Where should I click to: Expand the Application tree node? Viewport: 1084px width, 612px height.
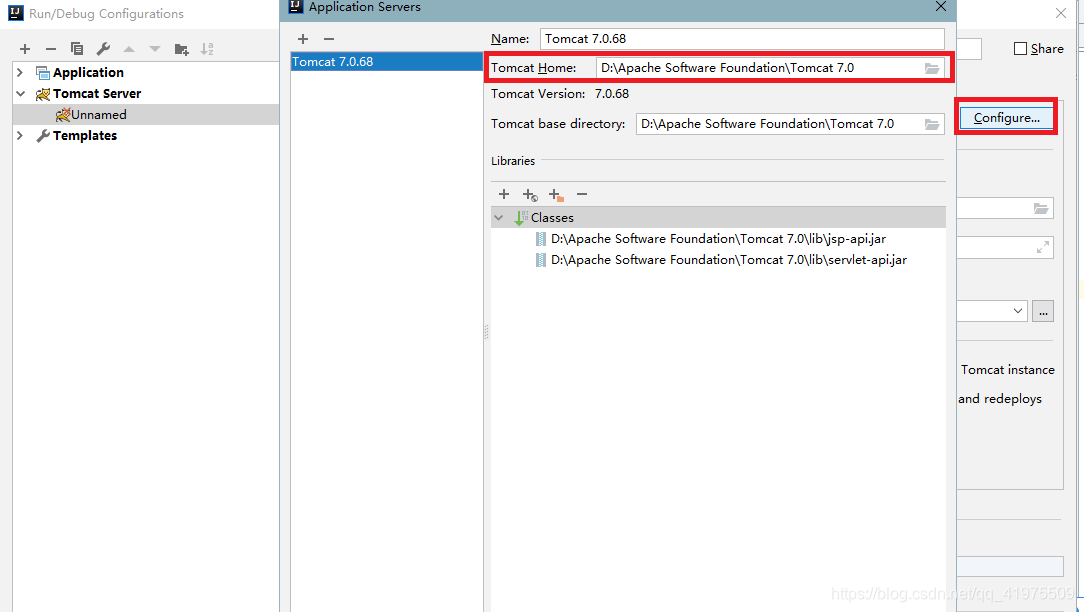point(20,73)
